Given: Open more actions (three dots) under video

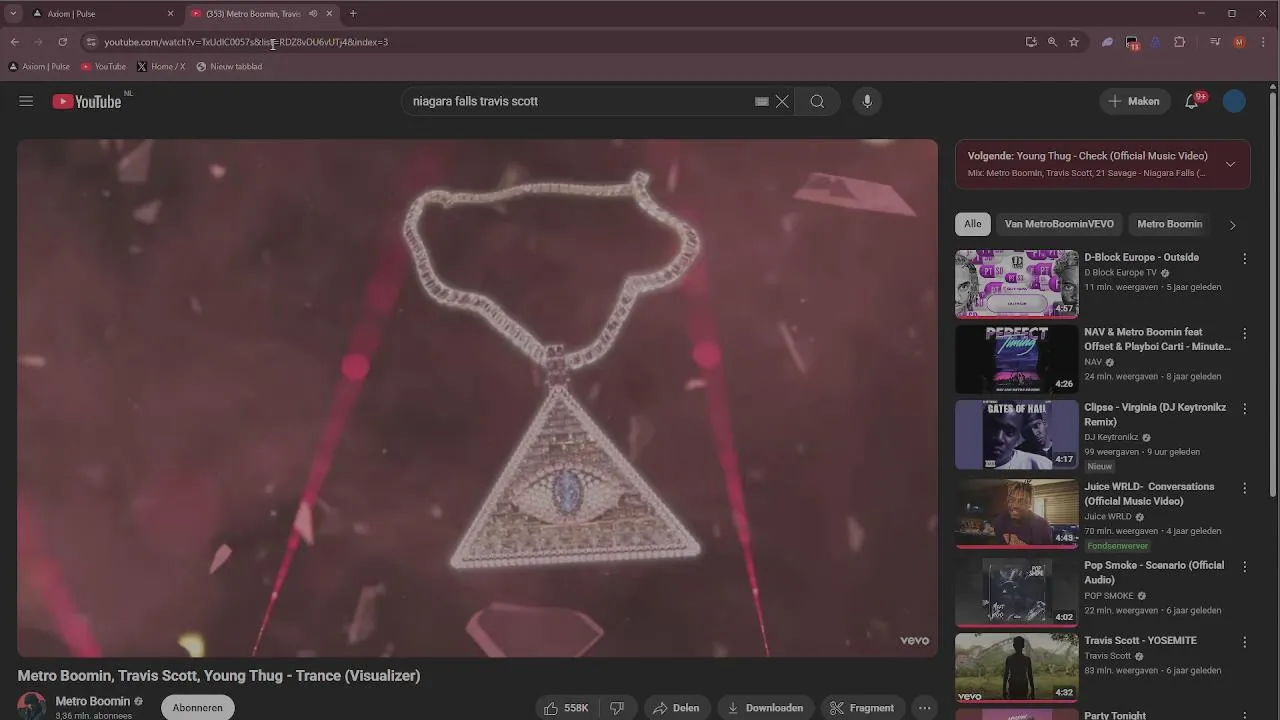Looking at the screenshot, I should click(925, 708).
